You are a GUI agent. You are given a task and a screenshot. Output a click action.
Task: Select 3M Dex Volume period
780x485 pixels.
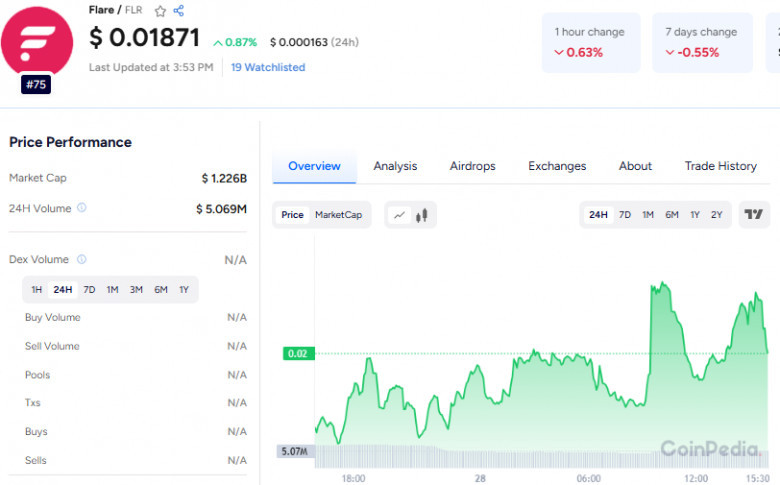coord(136,290)
